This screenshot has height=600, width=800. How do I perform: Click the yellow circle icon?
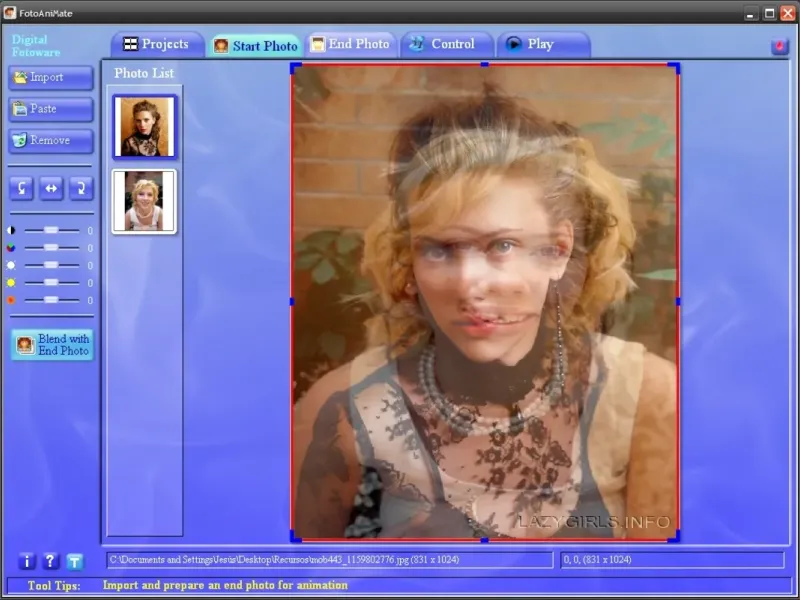pos(11,283)
